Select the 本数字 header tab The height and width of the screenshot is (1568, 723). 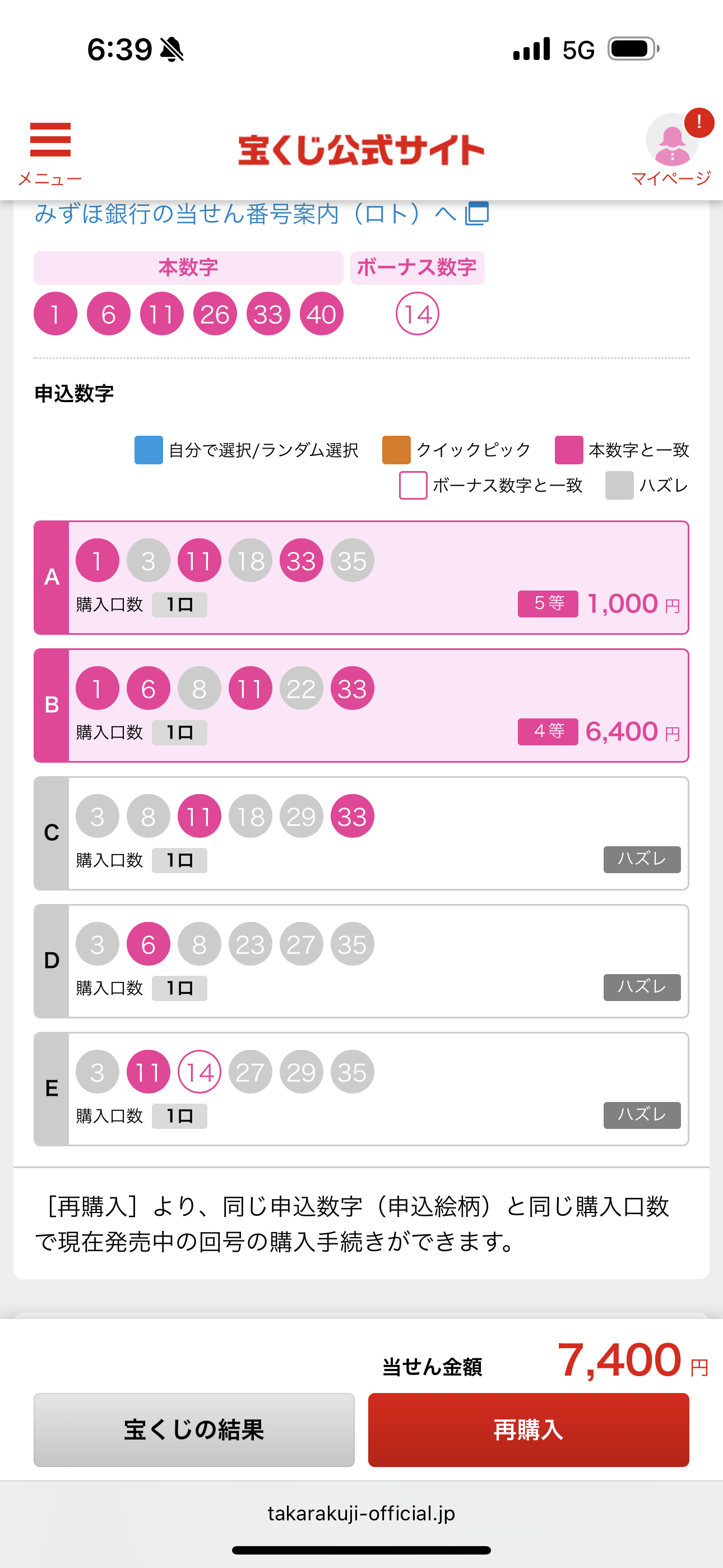tap(188, 268)
